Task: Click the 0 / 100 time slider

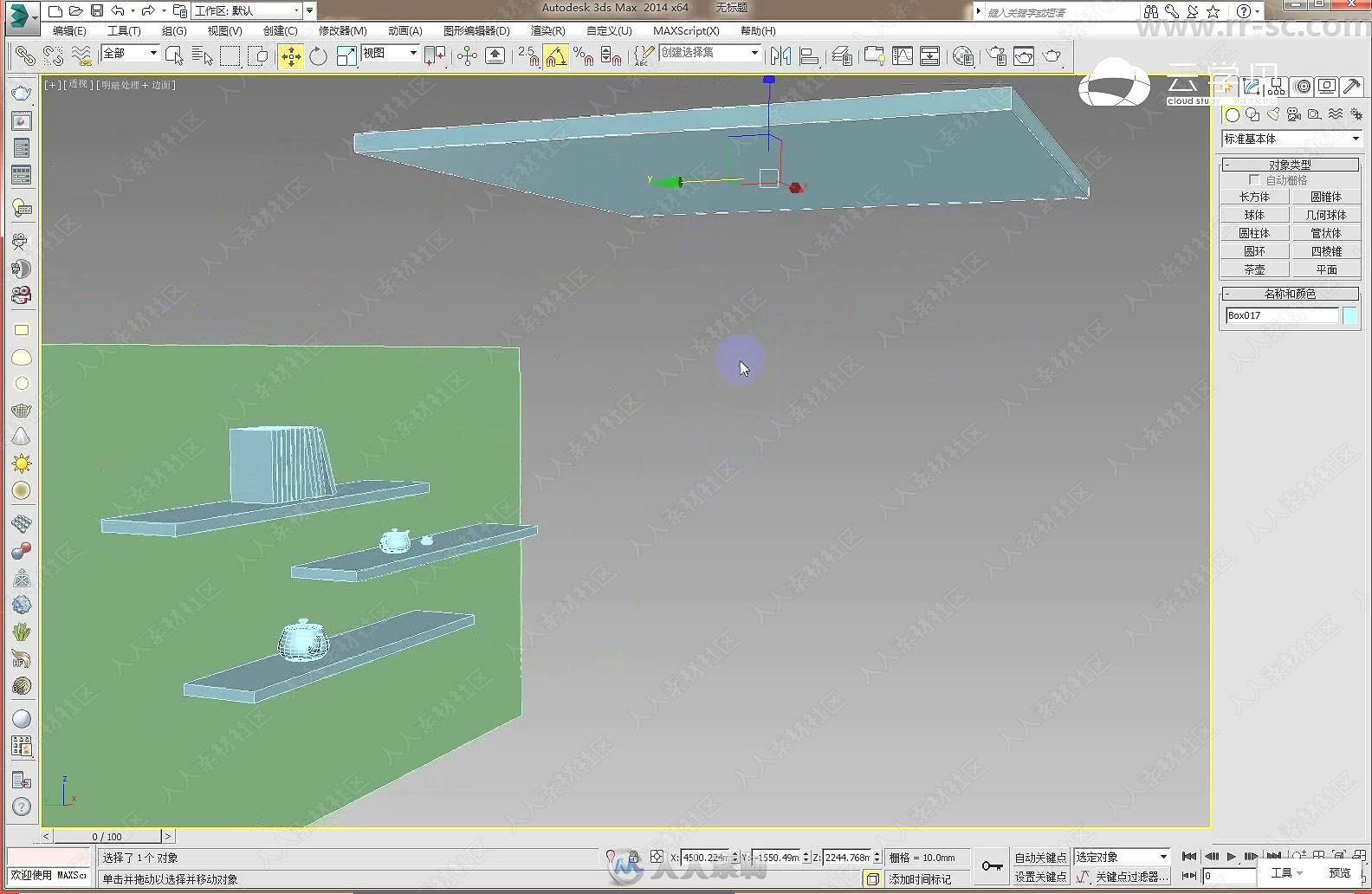Action: (107, 836)
